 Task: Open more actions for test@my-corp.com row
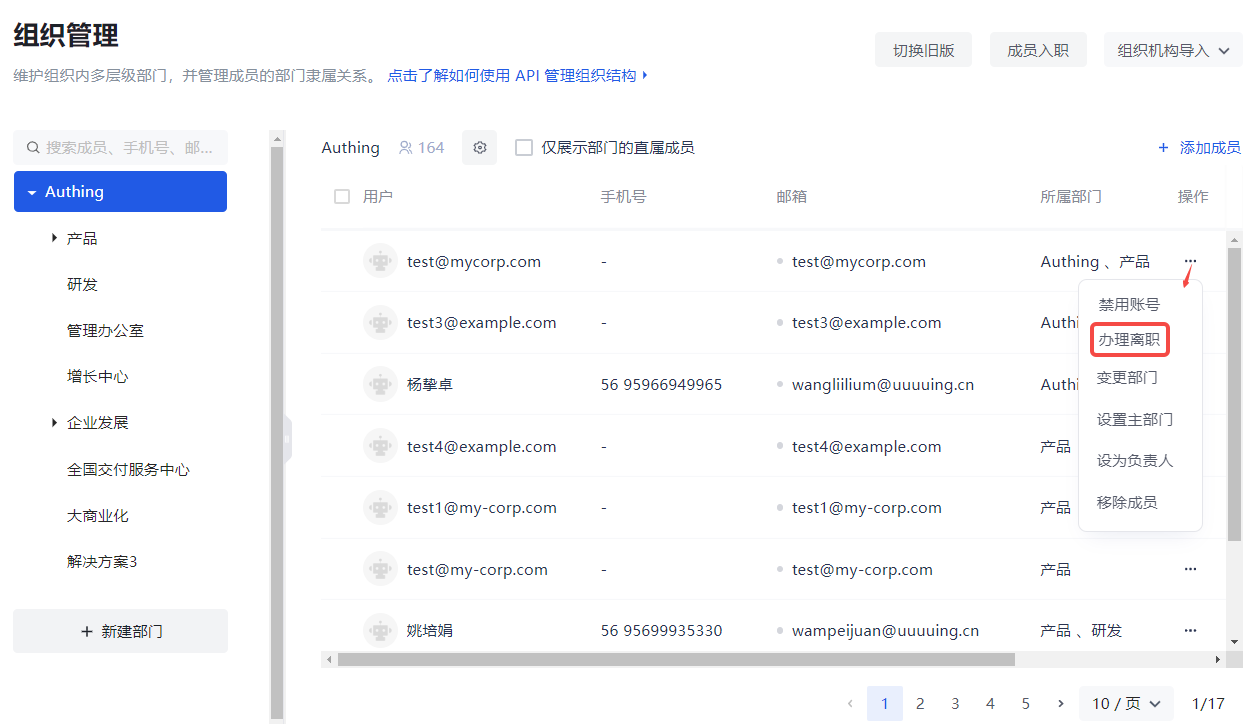[x=1190, y=569]
